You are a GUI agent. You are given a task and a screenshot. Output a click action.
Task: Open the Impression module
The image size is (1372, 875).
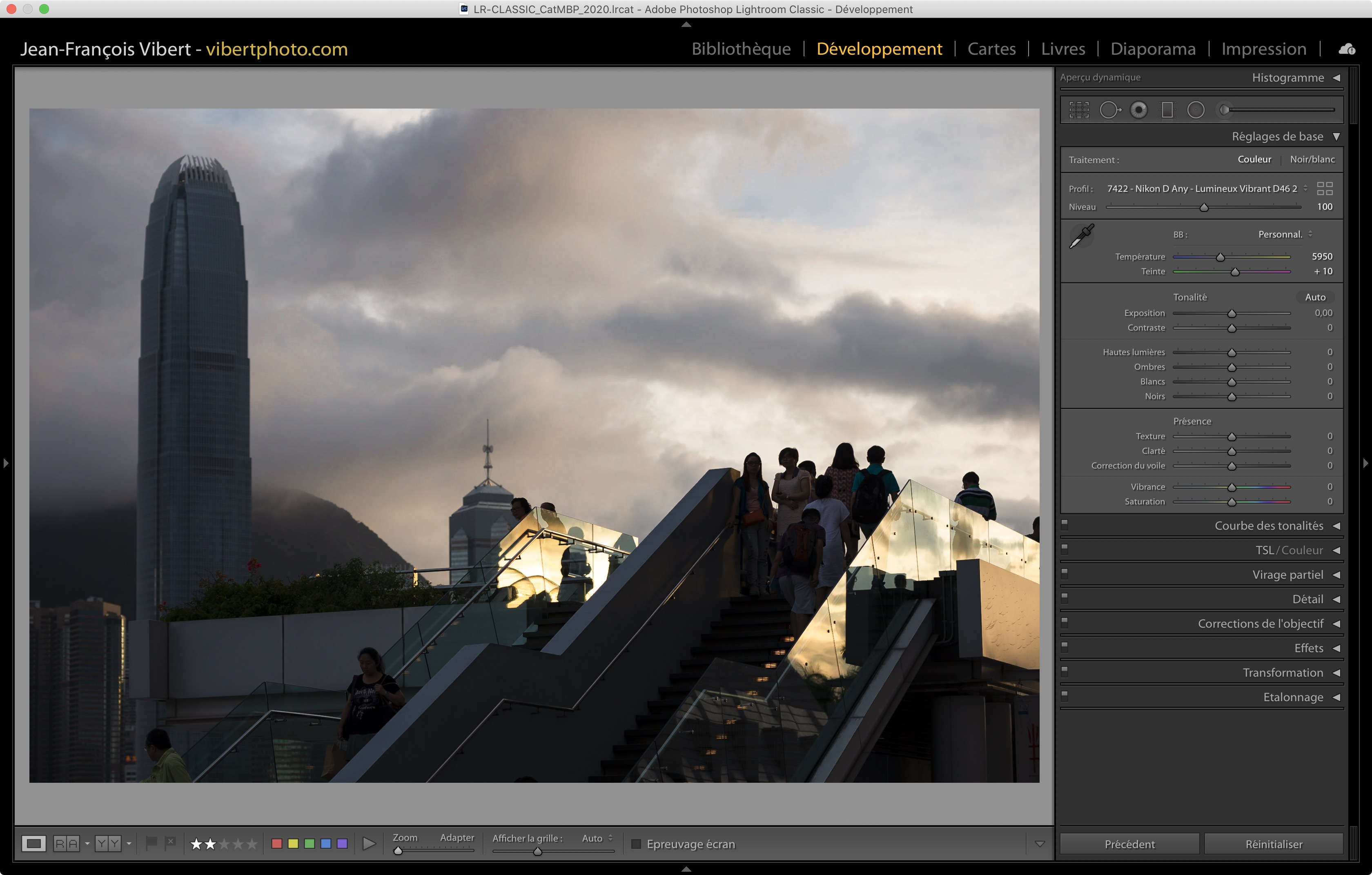1263,49
